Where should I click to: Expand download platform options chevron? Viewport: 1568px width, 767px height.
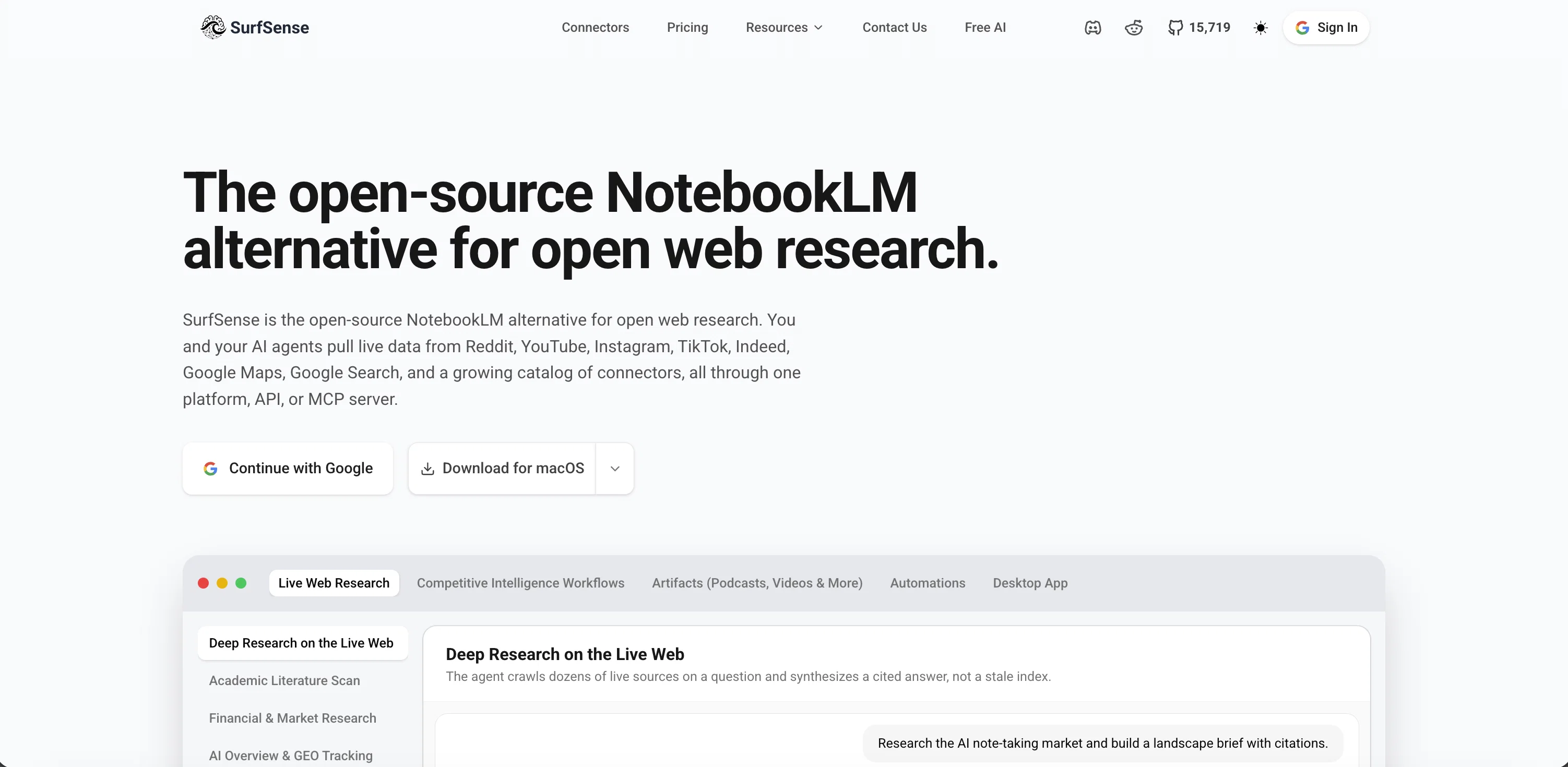coord(615,469)
